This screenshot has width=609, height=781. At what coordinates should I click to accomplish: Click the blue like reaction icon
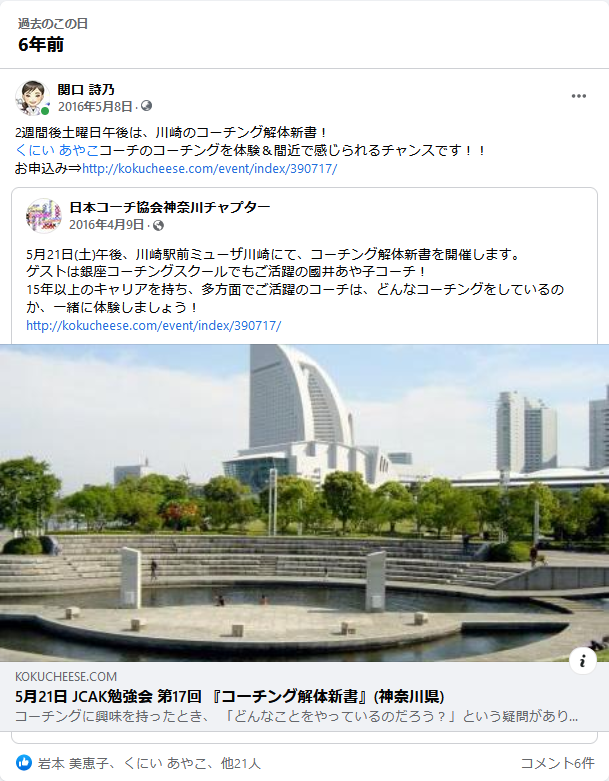coord(23,762)
